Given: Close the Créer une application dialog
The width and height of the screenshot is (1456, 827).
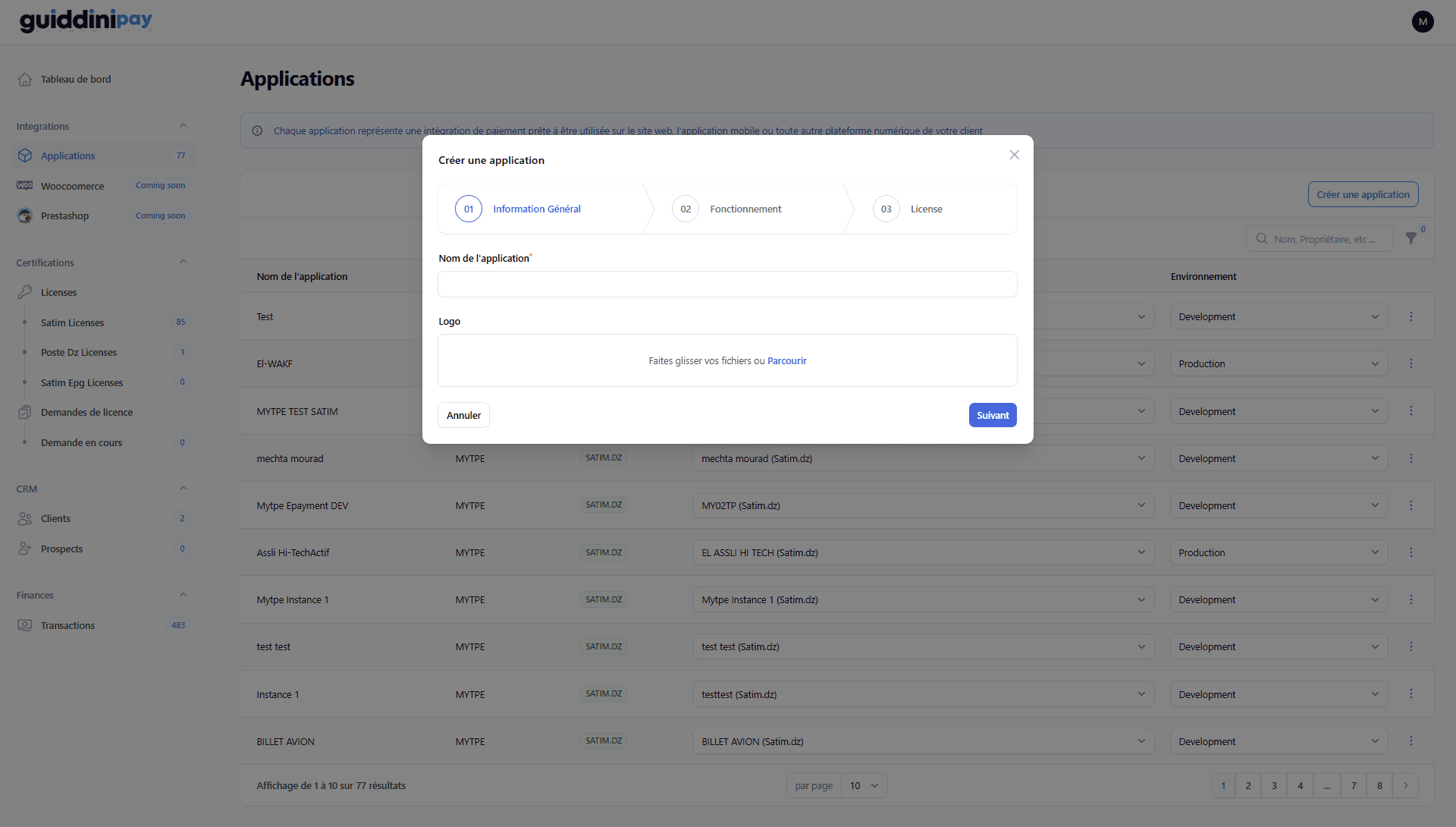Looking at the screenshot, I should pos(1014,155).
